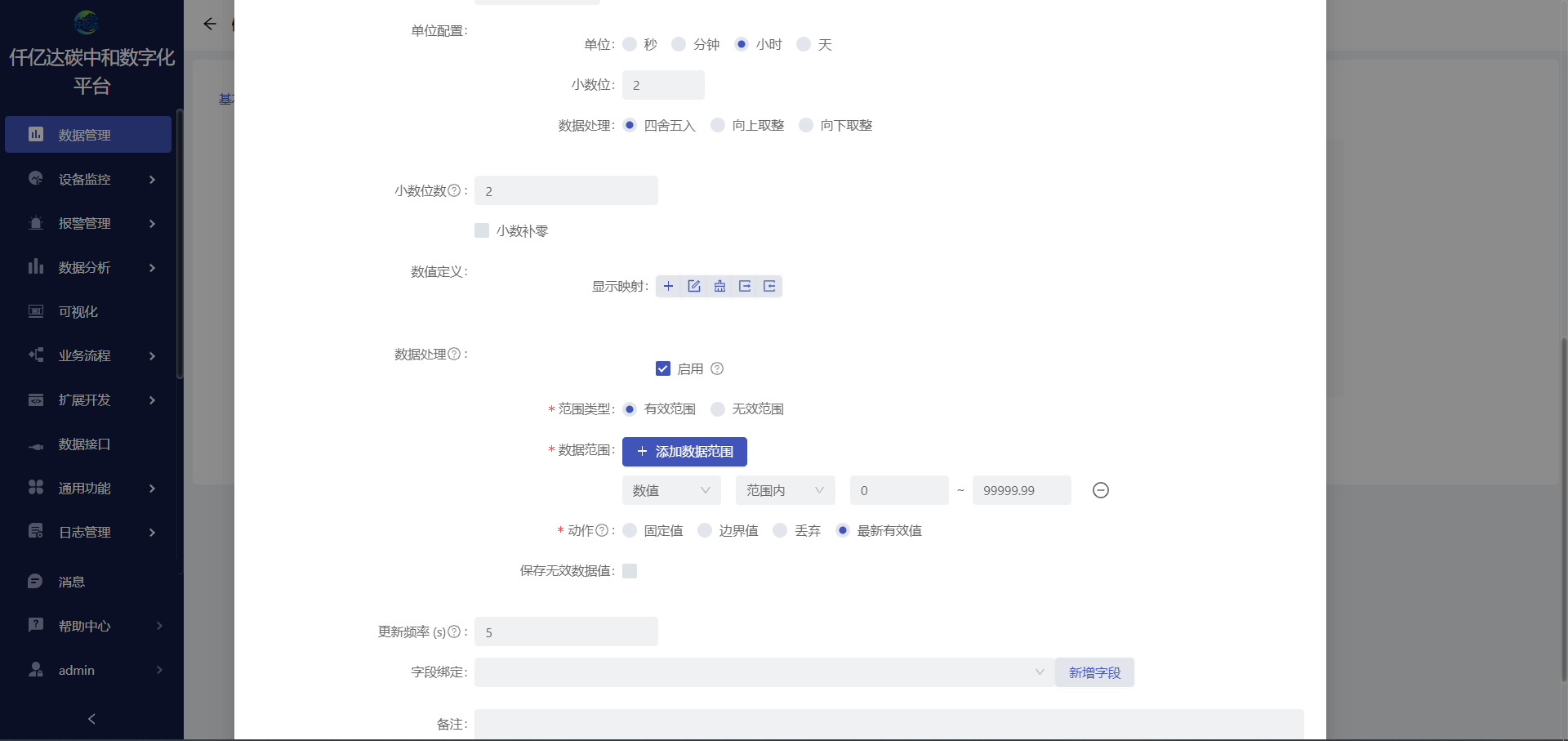Click the range maximum 99999.99 field
This screenshot has width=1568, height=741.
pos(1022,490)
